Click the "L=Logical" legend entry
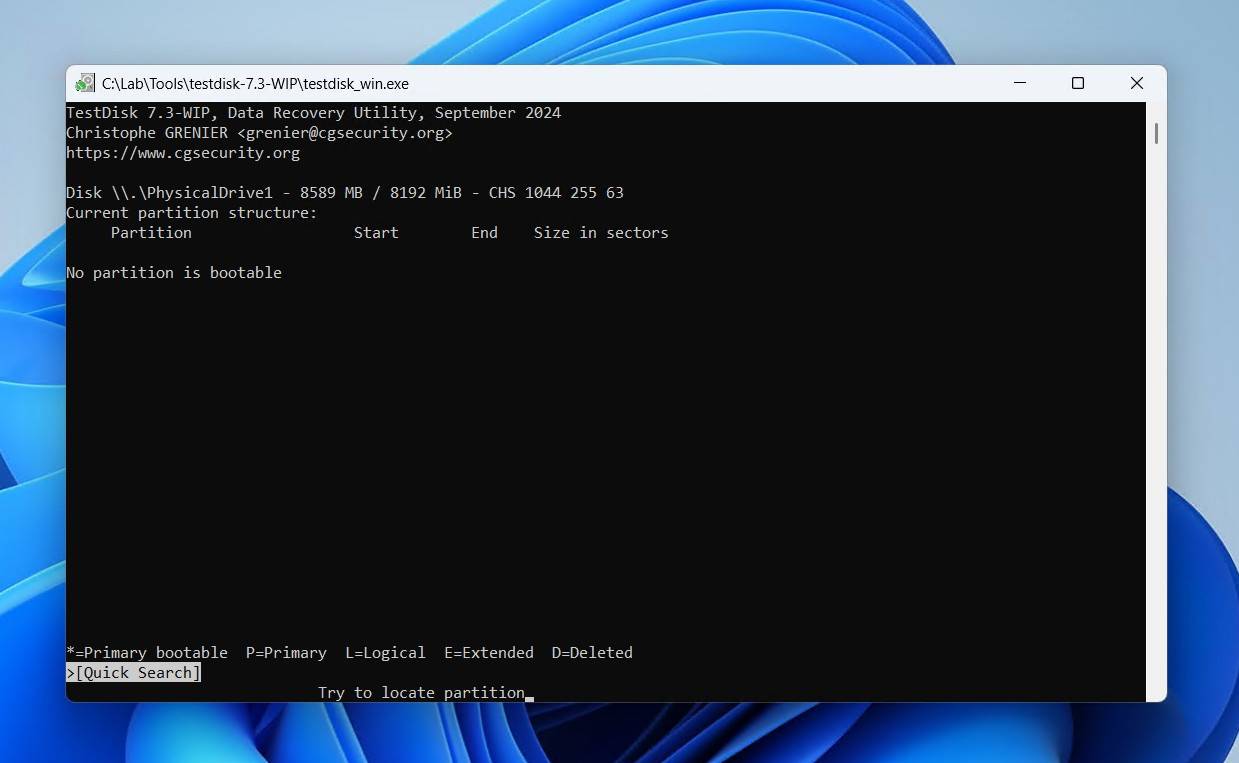Image resolution: width=1239 pixels, height=763 pixels. (x=385, y=653)
